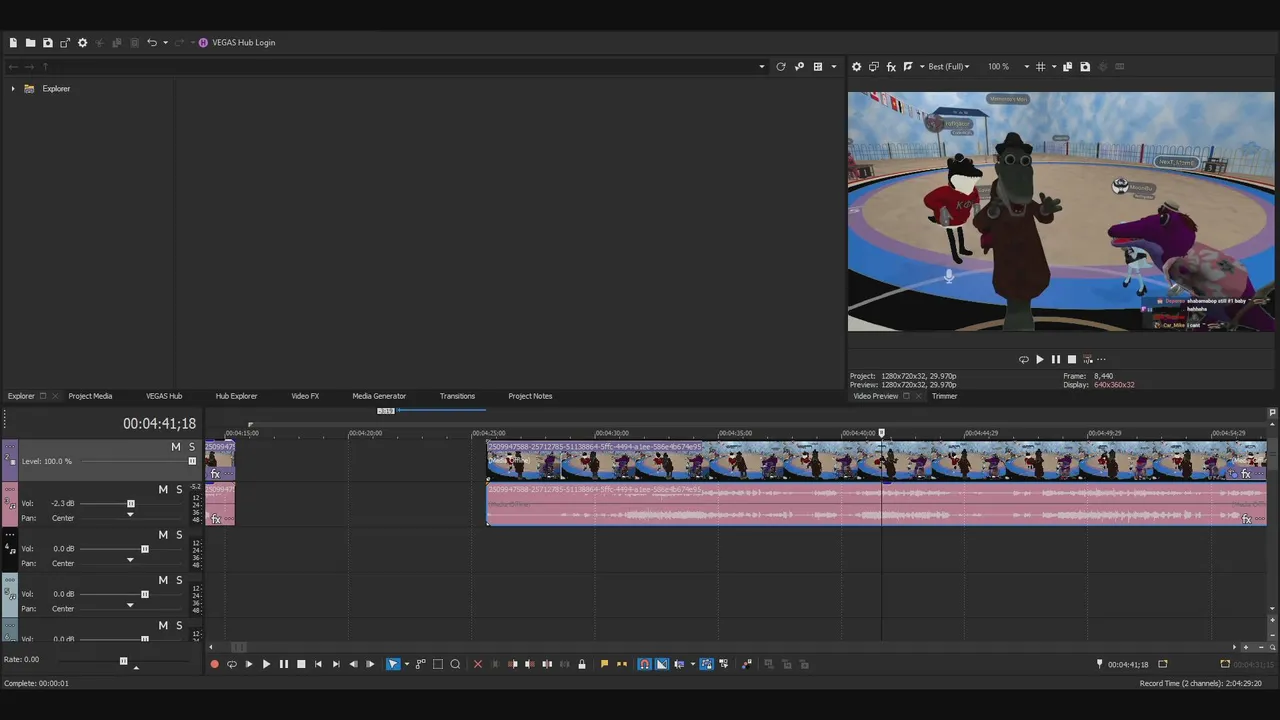Create a new project from toolbar
1280x720 pixels.
click(x=13, y=43)
